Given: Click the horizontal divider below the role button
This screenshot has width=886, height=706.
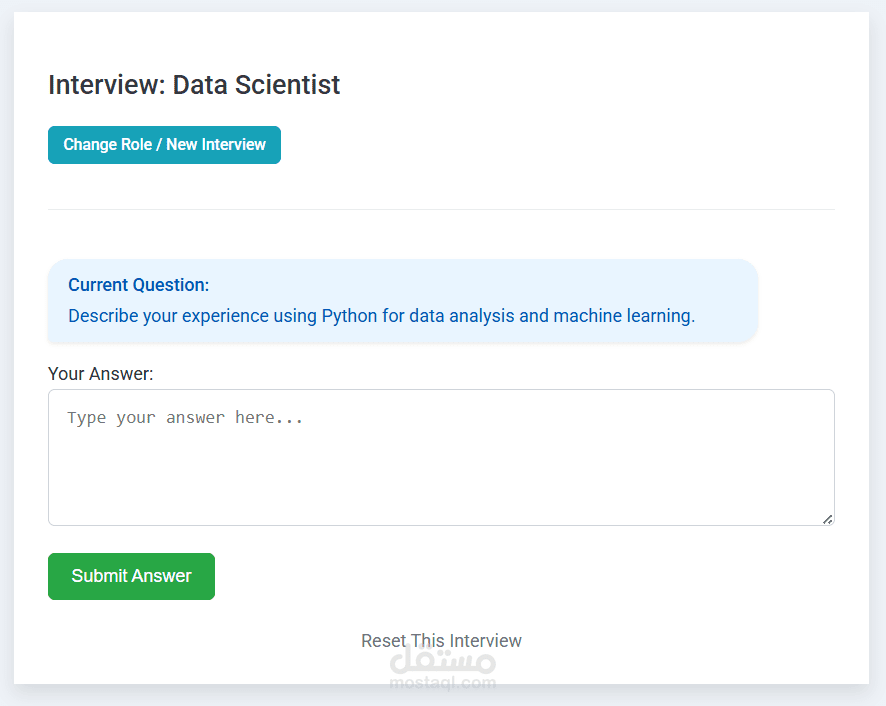Looking at the screenshot, I should (x=441, y=210).
